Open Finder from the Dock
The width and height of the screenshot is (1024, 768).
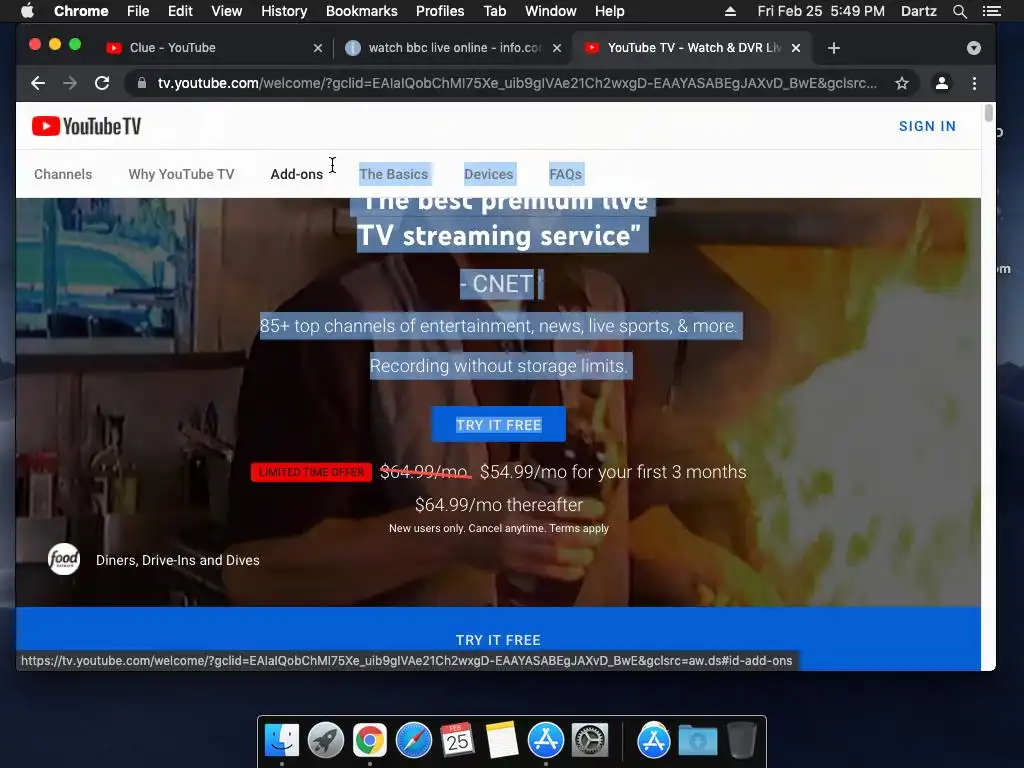pyautogui.click(x=282, y=740)
